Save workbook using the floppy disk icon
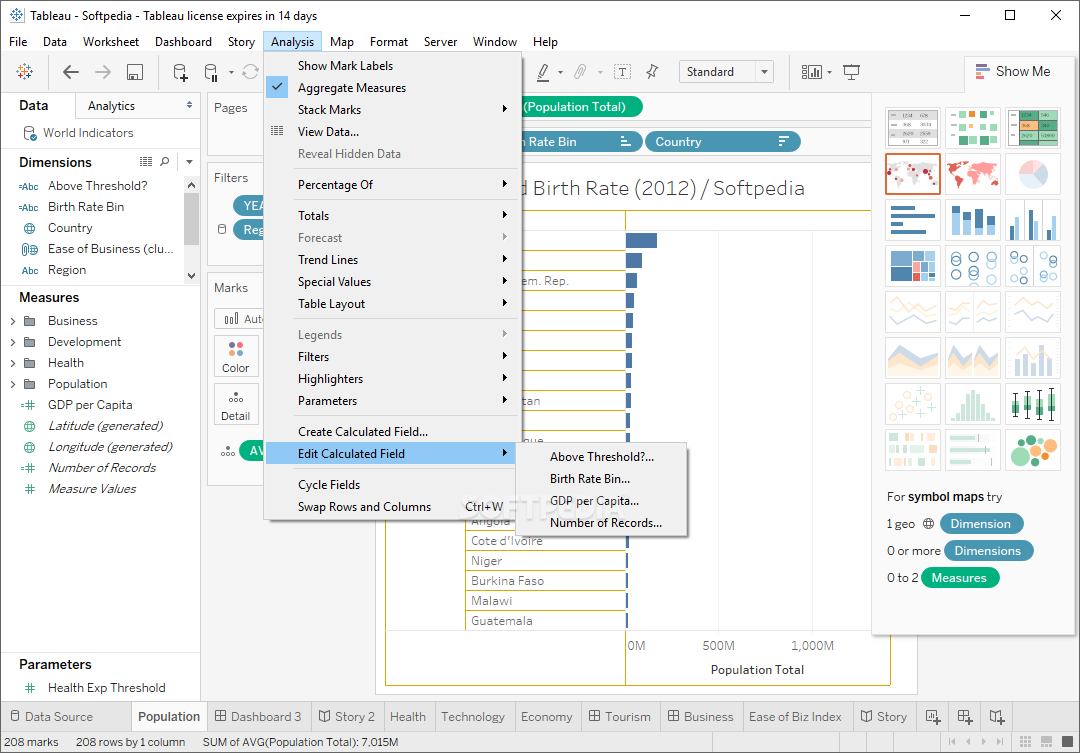The image size is (1080, 753). point(135,72)
